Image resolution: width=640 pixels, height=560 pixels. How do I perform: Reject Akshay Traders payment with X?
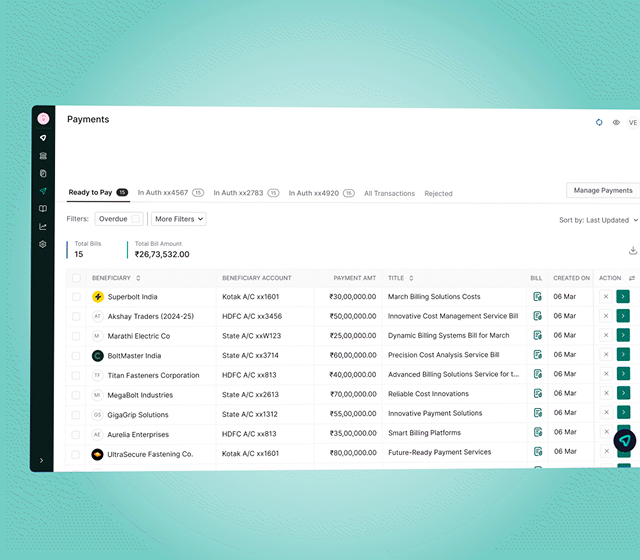tap(606, 316)
